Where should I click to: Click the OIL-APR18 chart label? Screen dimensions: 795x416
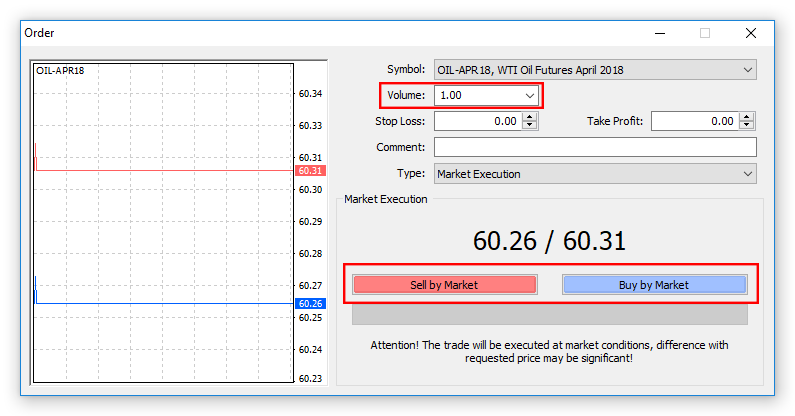click(x=60, y=71)
